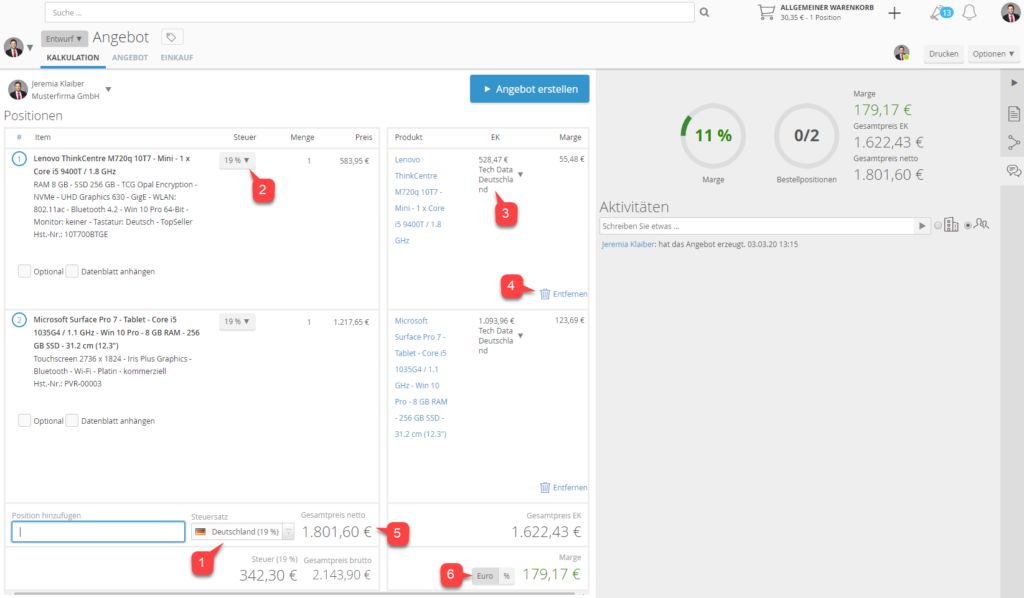
Task: Enable Datenblatt anhängen for Lenovo ThinkCentre
Action: pyautogui.click(x=72, y=271)
